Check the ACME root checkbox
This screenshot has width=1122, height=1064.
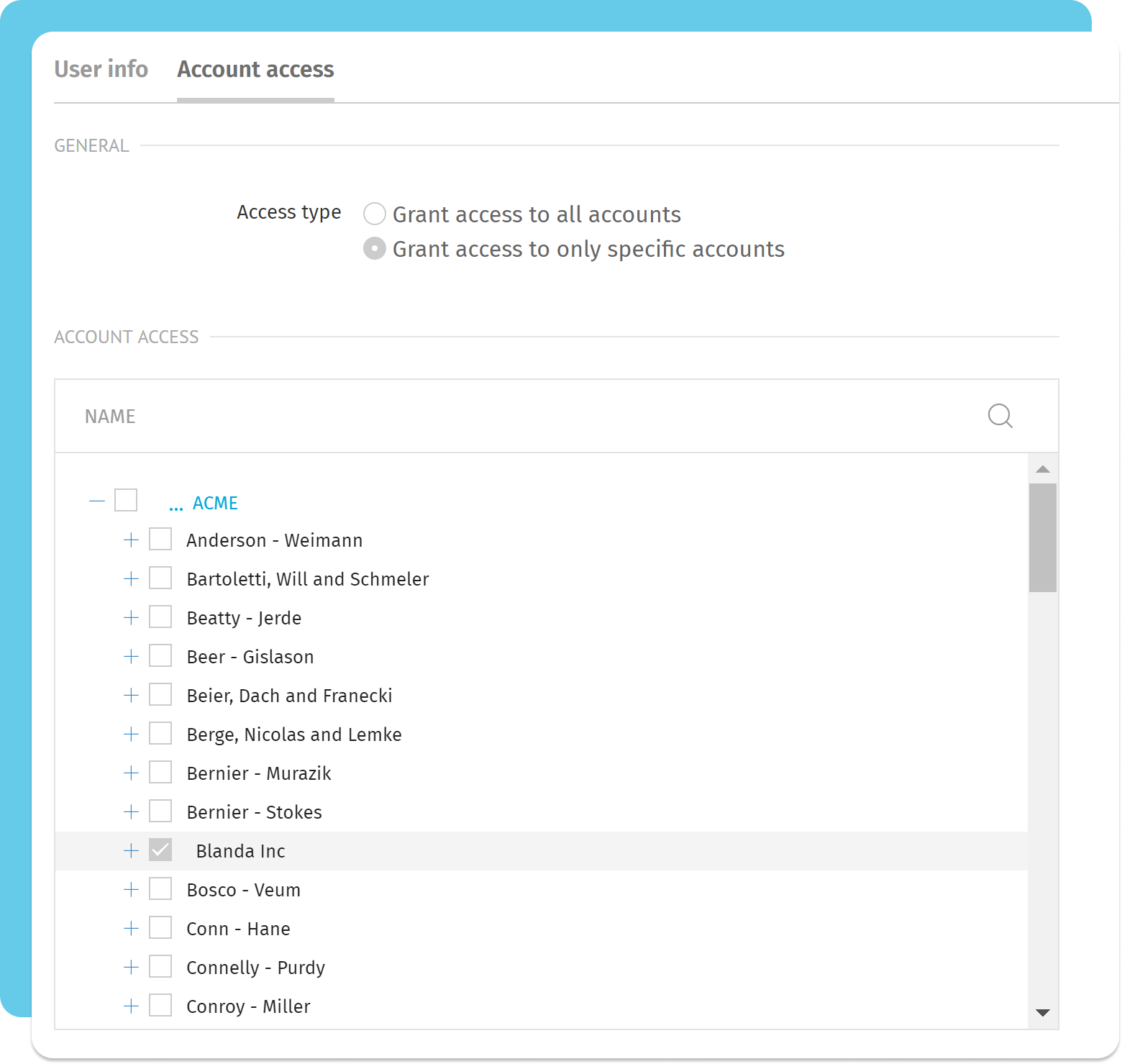(x=126, y=500)
